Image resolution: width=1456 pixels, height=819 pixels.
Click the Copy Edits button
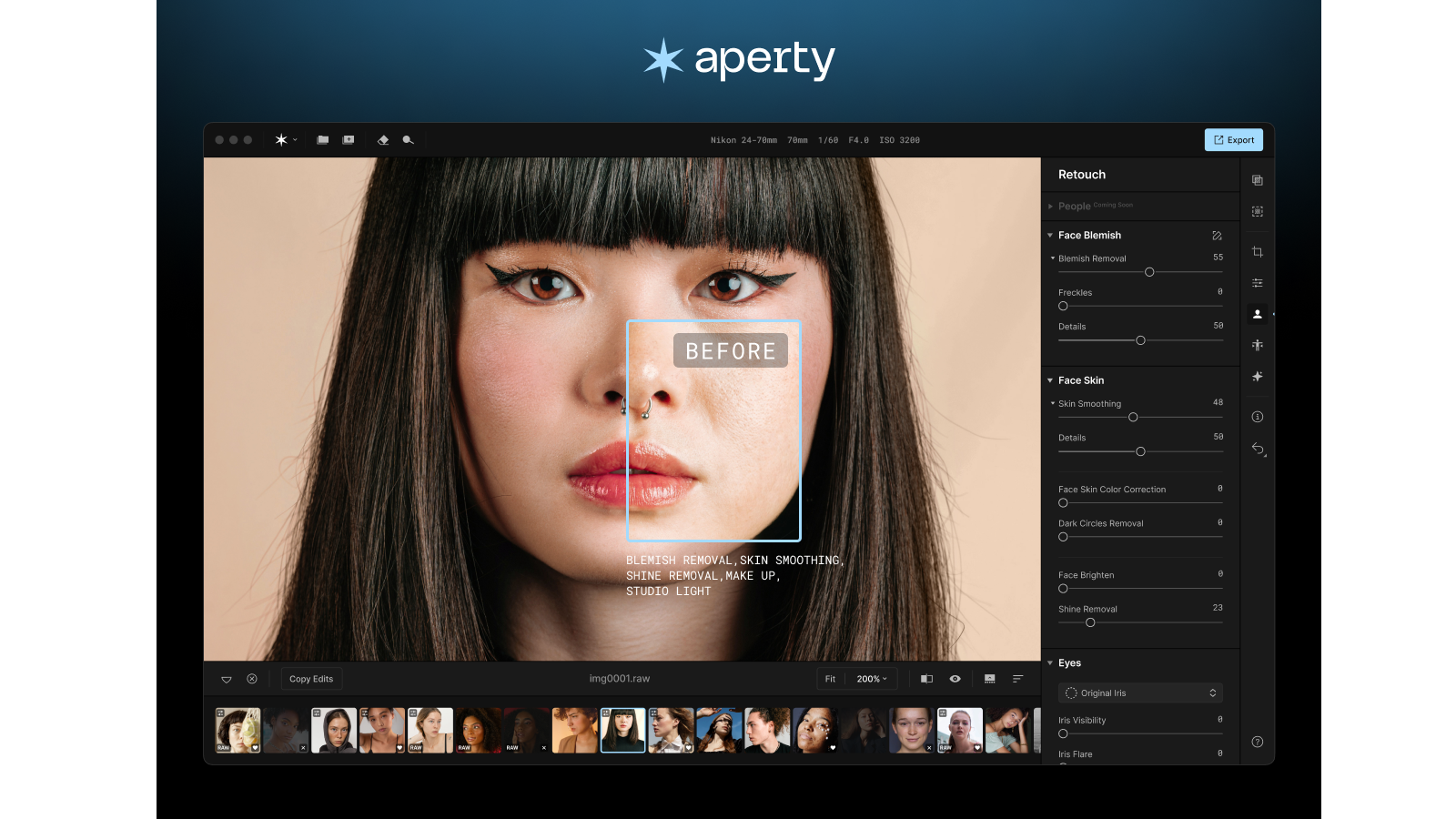pyautogui.click(x=311, y=679)
